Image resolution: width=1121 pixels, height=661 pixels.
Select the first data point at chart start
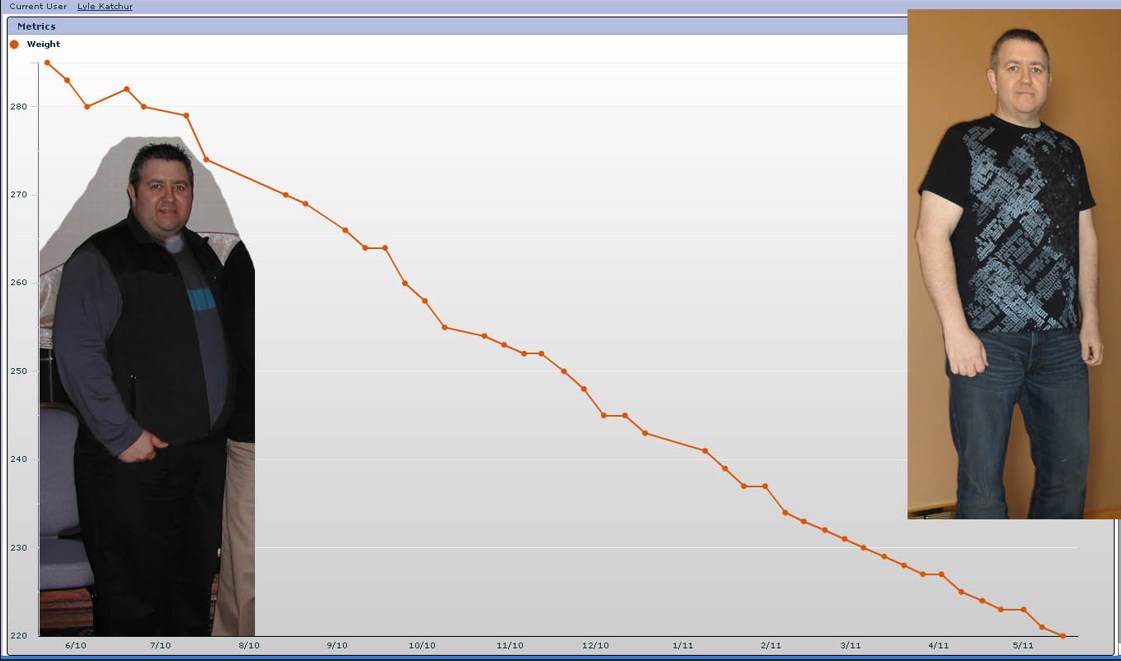pyautogui.click(x=47, y=62)
